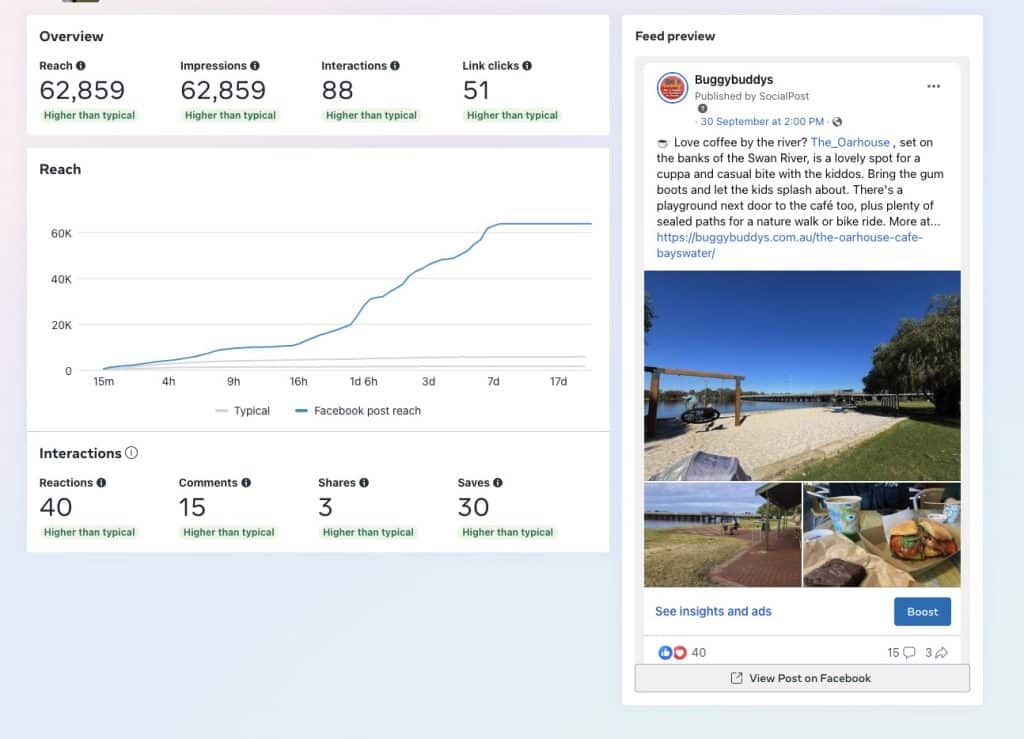1024x739 pixels.
Task: Click the Buggybuddys page name
Action: [733, 80]
